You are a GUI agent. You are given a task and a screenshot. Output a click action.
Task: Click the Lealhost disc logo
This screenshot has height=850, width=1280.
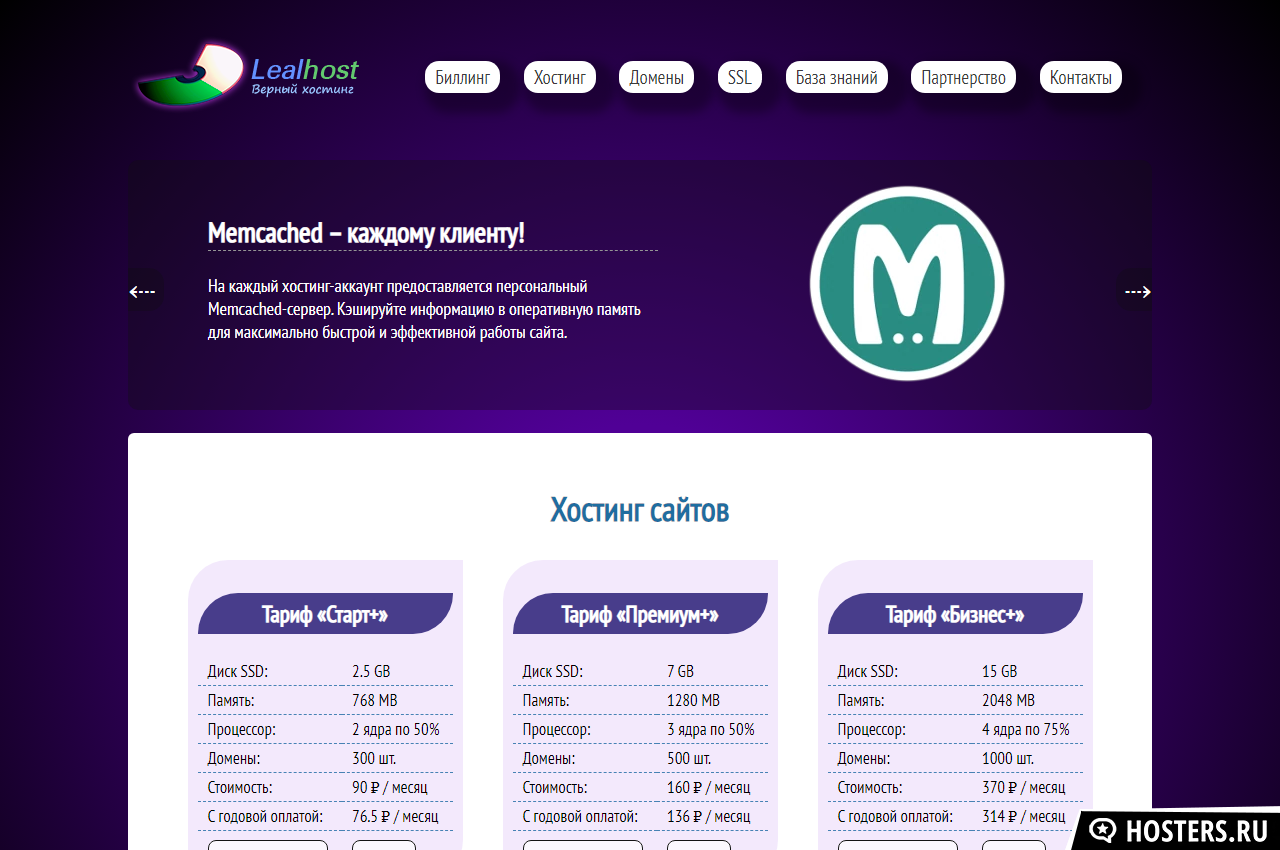(190, 75)
